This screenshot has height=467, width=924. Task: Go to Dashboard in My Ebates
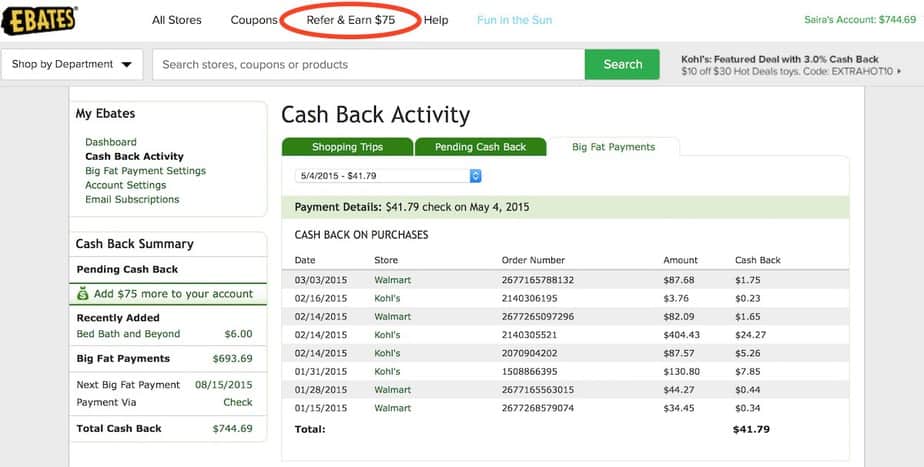[x=111, y=142]
